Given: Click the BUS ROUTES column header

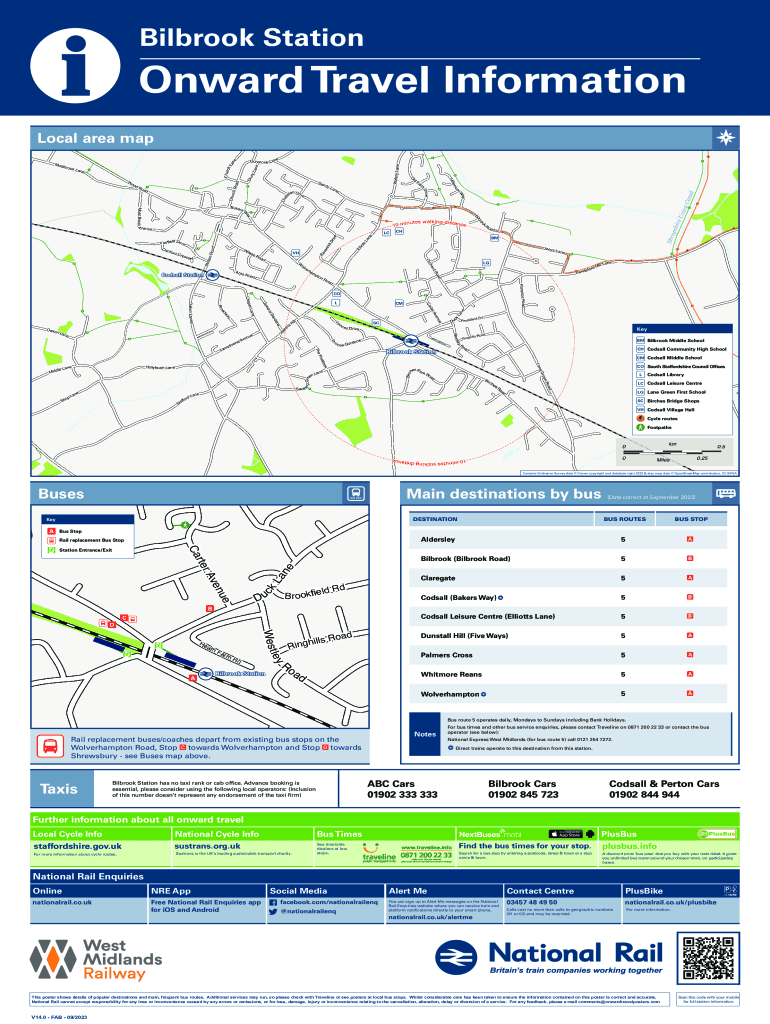Looking at the screenshot, I should click(624, 519).
